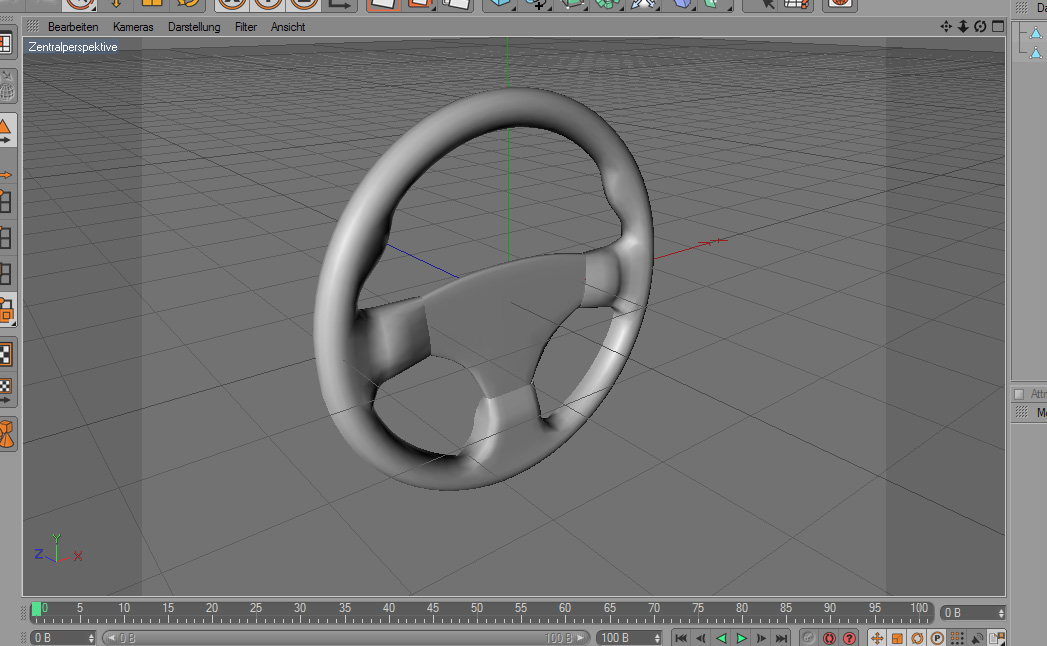The height and width of the screenshot is (646, 1047).
Task: Open timeline options document icon
Action: pos(997,638)
